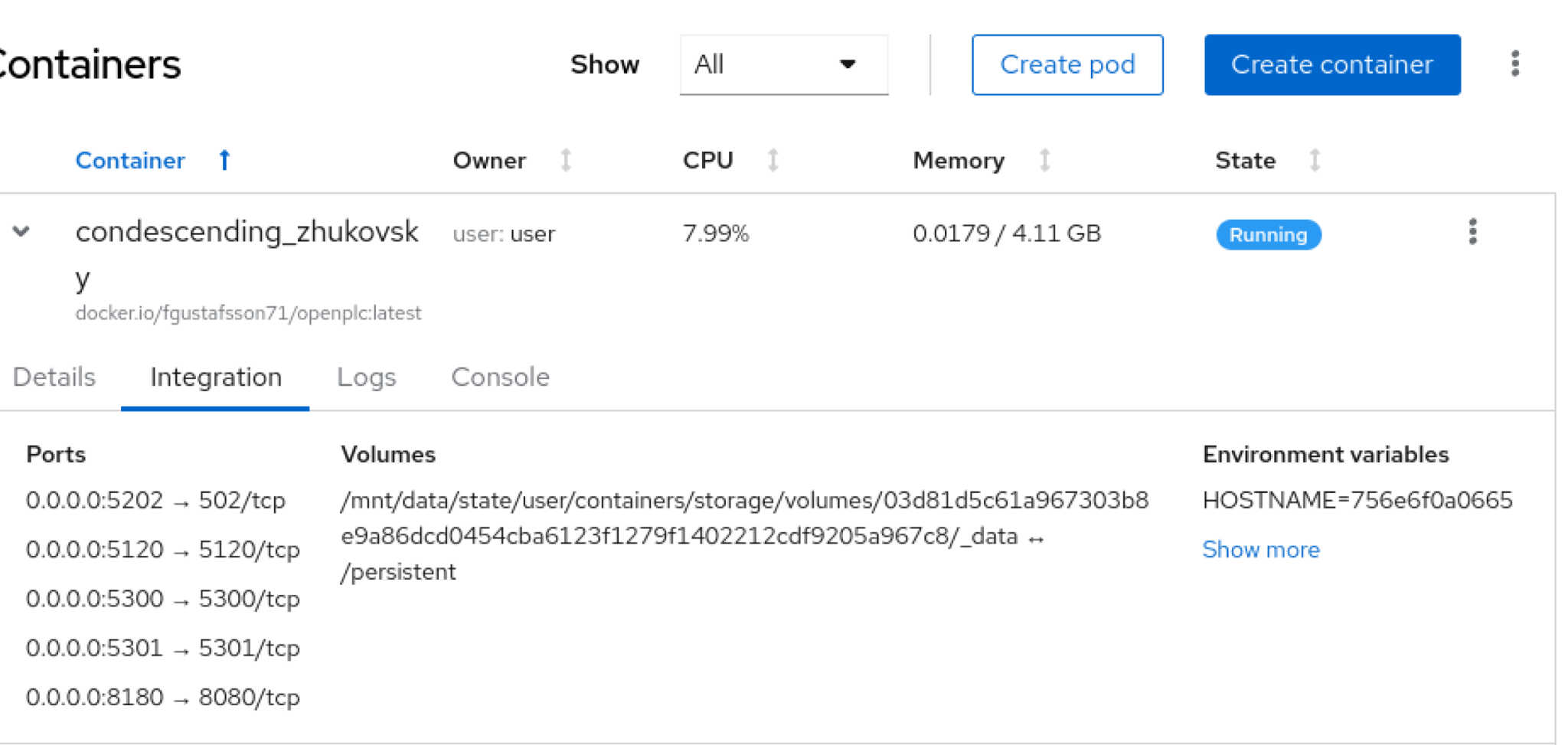
Task: Click the condescending_zhukovsky container name
Action: (247, 232)
